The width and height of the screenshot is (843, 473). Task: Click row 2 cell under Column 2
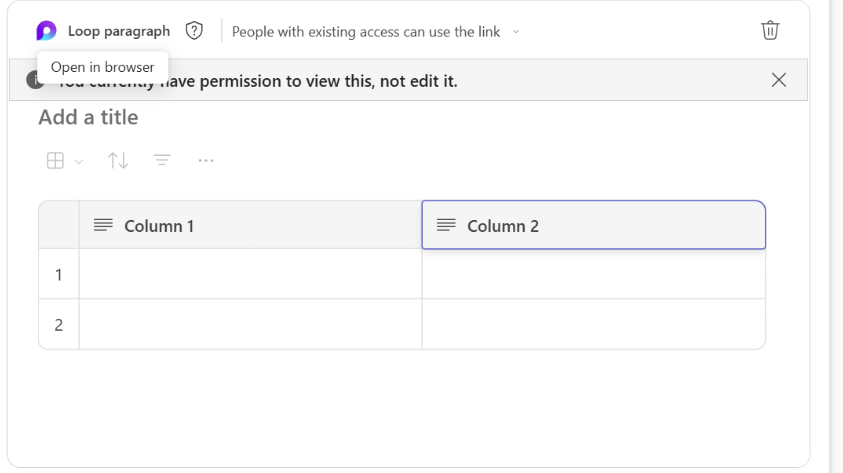(593, 324)
